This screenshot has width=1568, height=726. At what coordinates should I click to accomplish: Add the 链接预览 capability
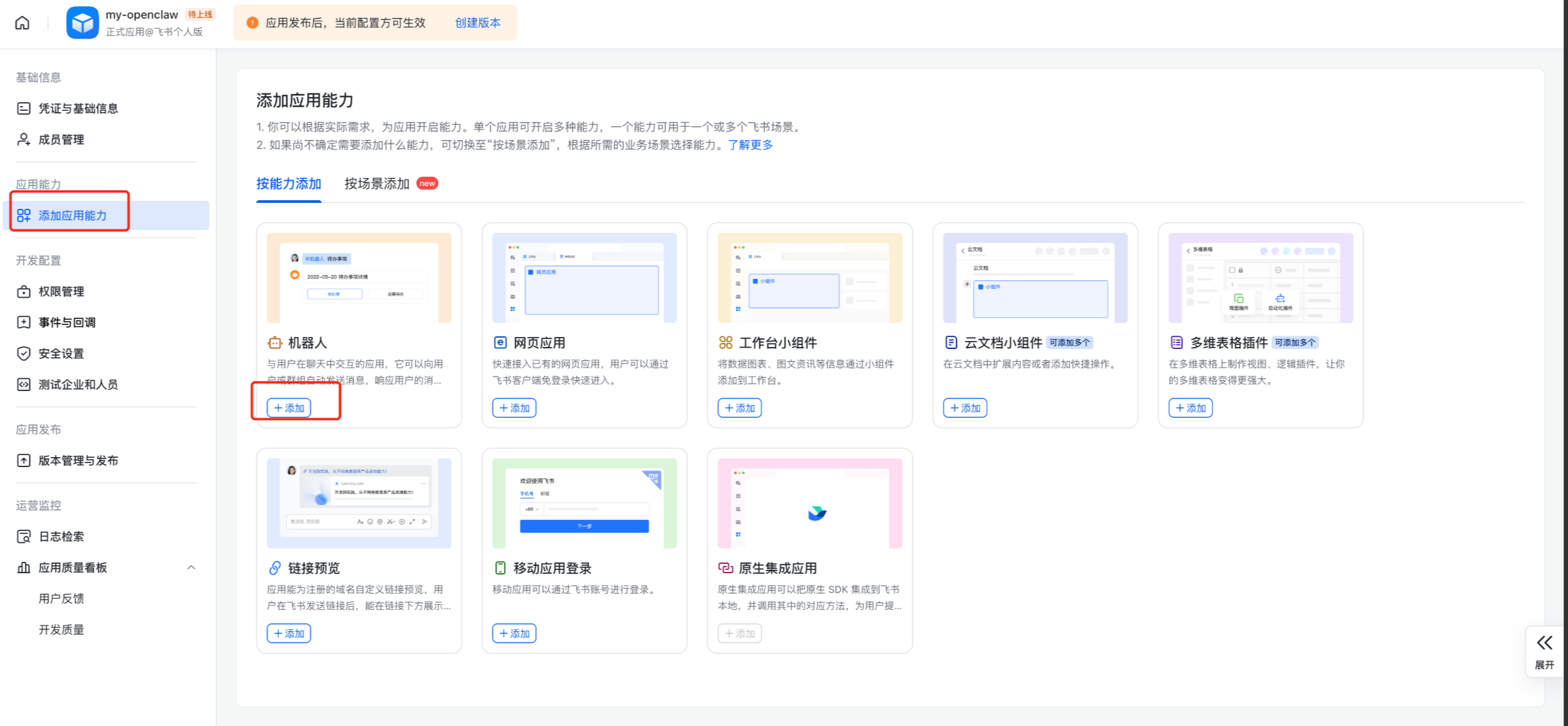click(289, 633)
